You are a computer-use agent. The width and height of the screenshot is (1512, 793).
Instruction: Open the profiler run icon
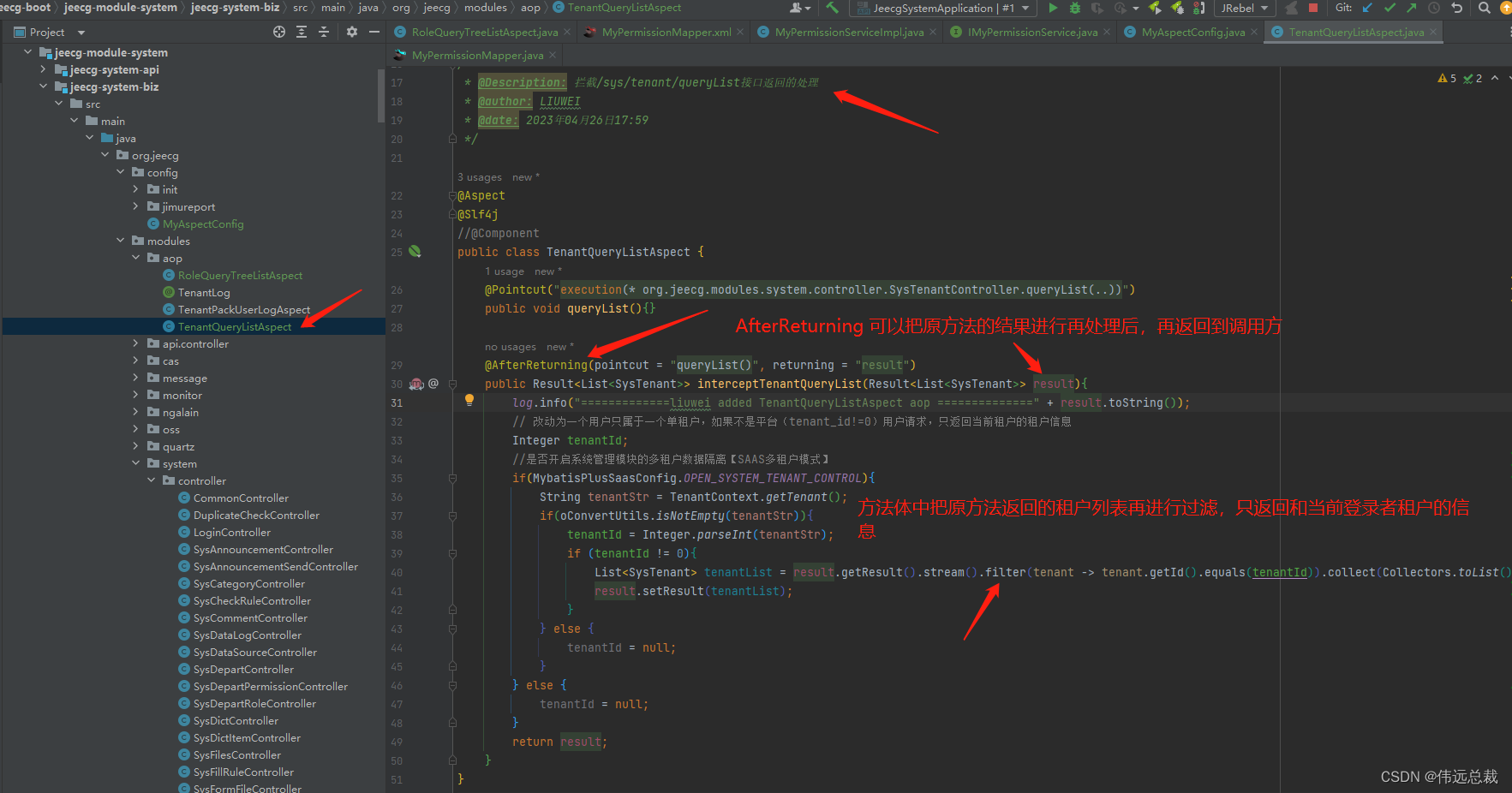[x=1121, y=8]
